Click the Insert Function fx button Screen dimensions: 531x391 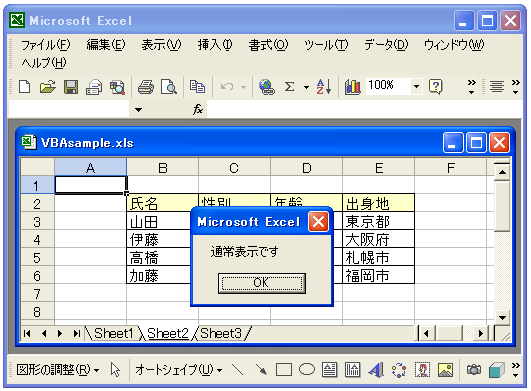198,109
